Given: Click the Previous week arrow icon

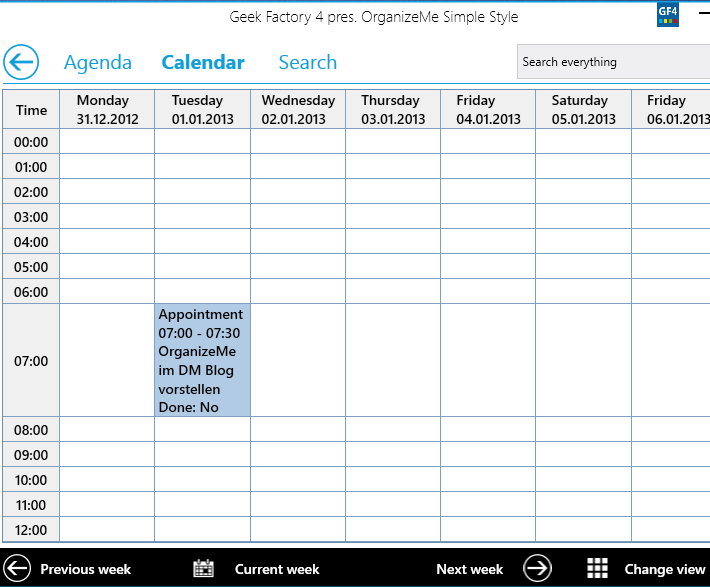Looking at the screenshot, I should pos(17,568).
